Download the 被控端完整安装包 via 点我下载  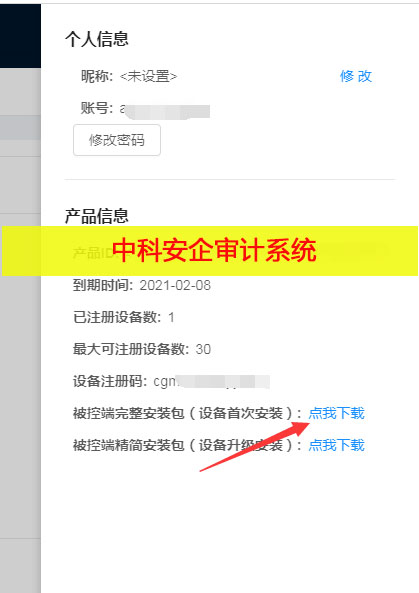[x=336, y=413]
